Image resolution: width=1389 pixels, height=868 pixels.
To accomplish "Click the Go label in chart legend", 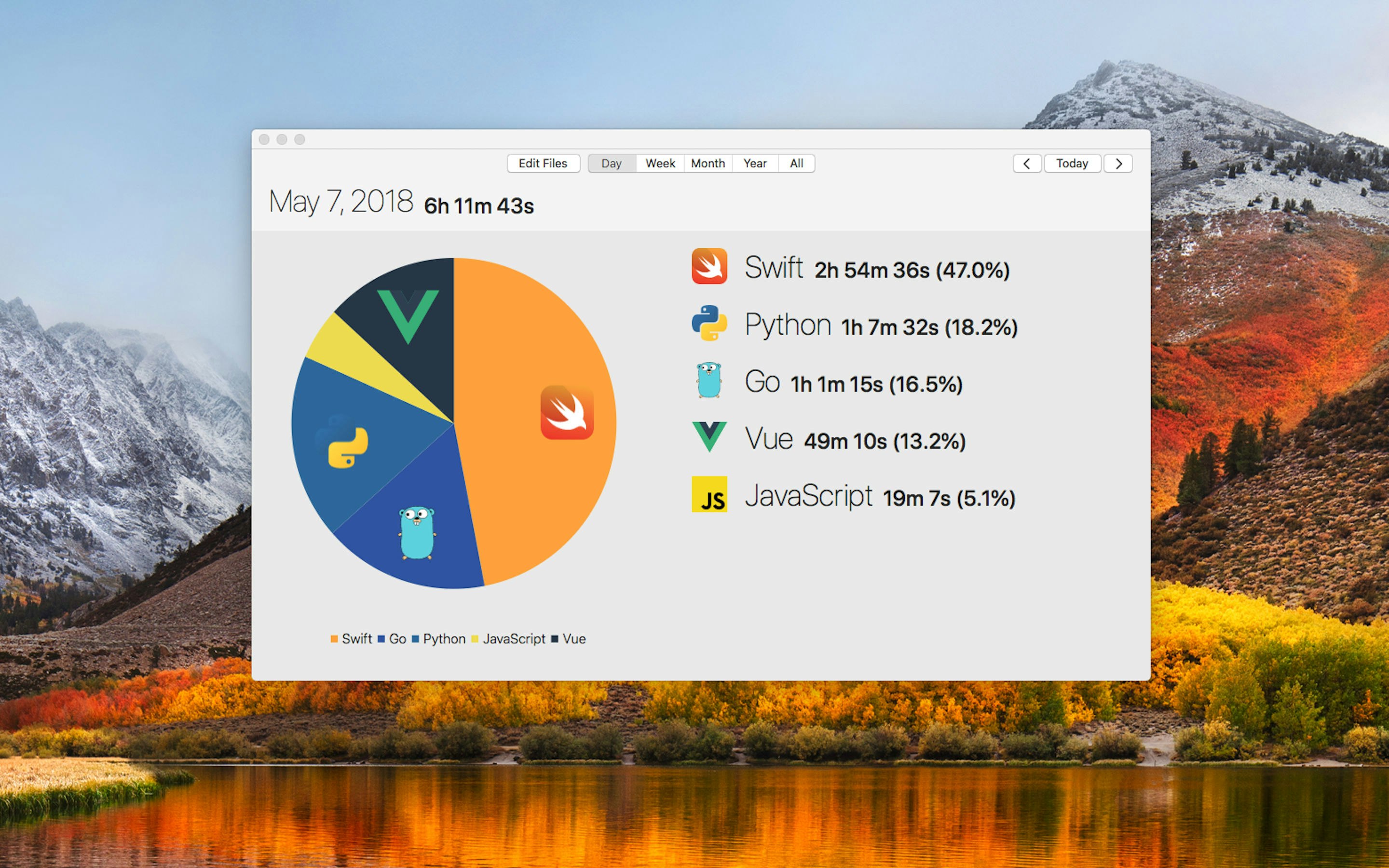I will [x=398, y=639].
